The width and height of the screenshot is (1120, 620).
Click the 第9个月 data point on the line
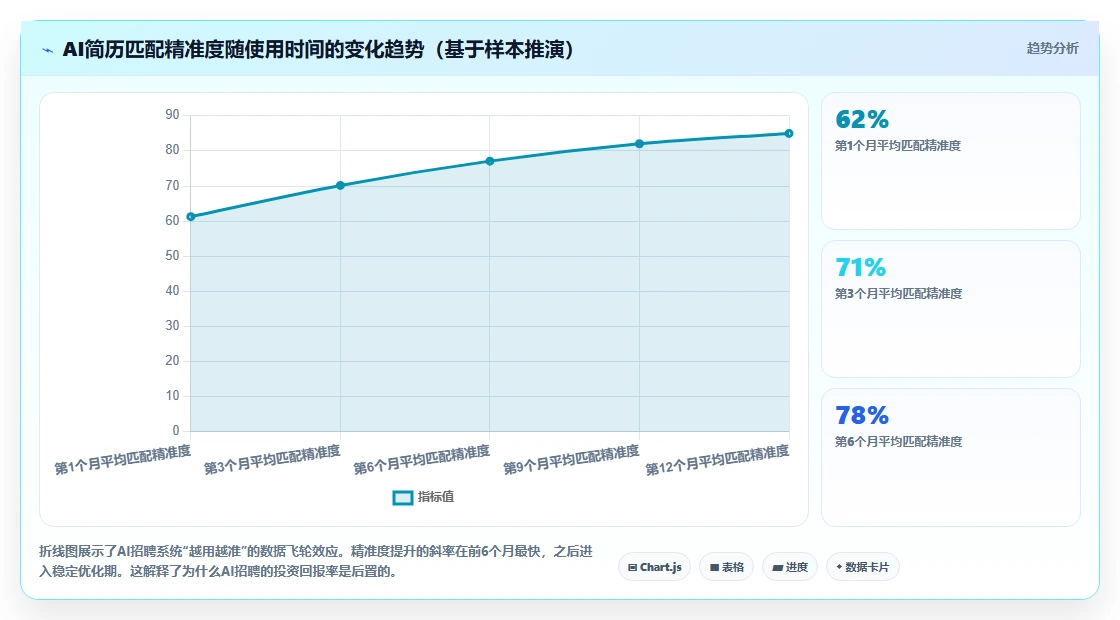click(x=639, y=144)
